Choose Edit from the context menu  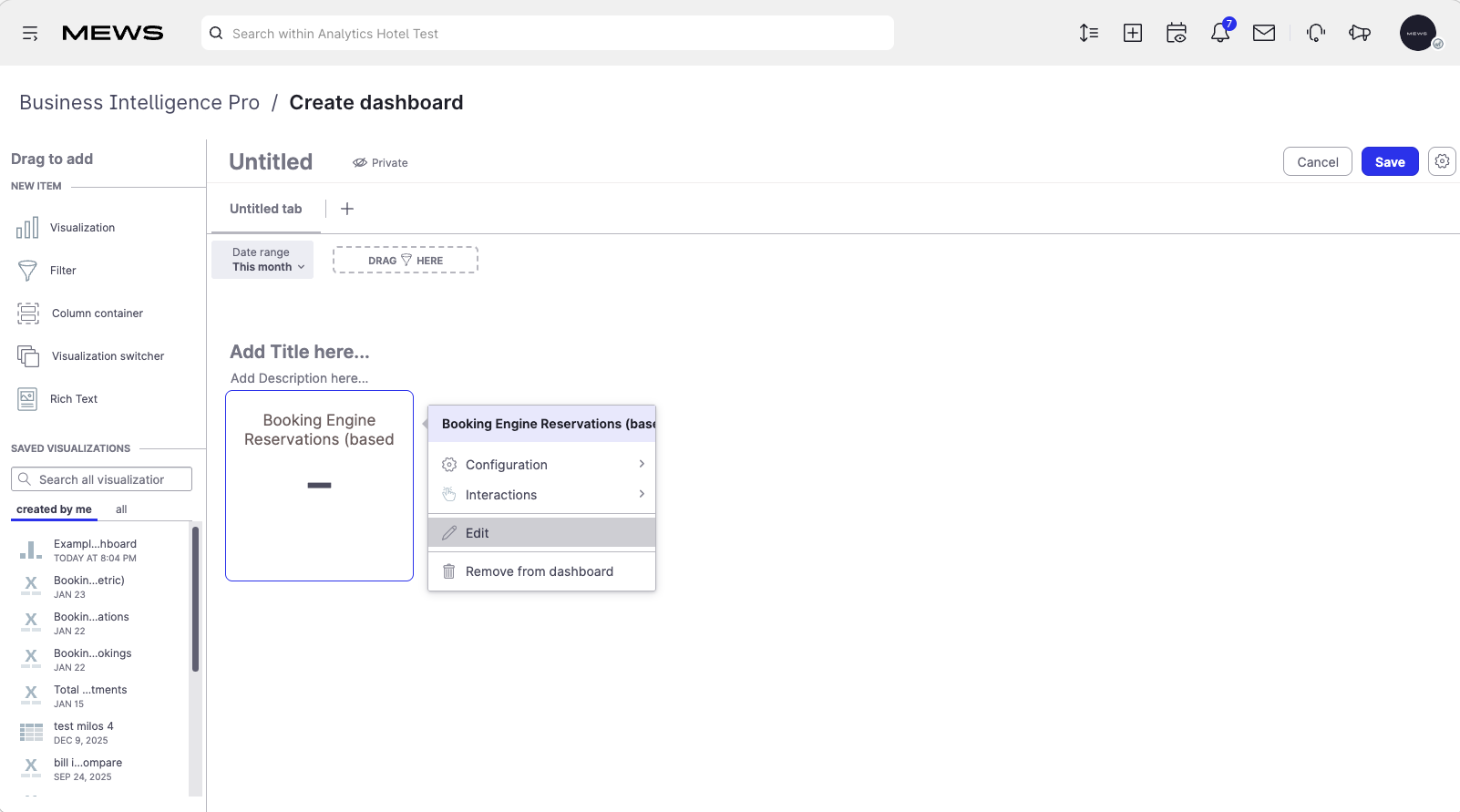pos(541,533)
